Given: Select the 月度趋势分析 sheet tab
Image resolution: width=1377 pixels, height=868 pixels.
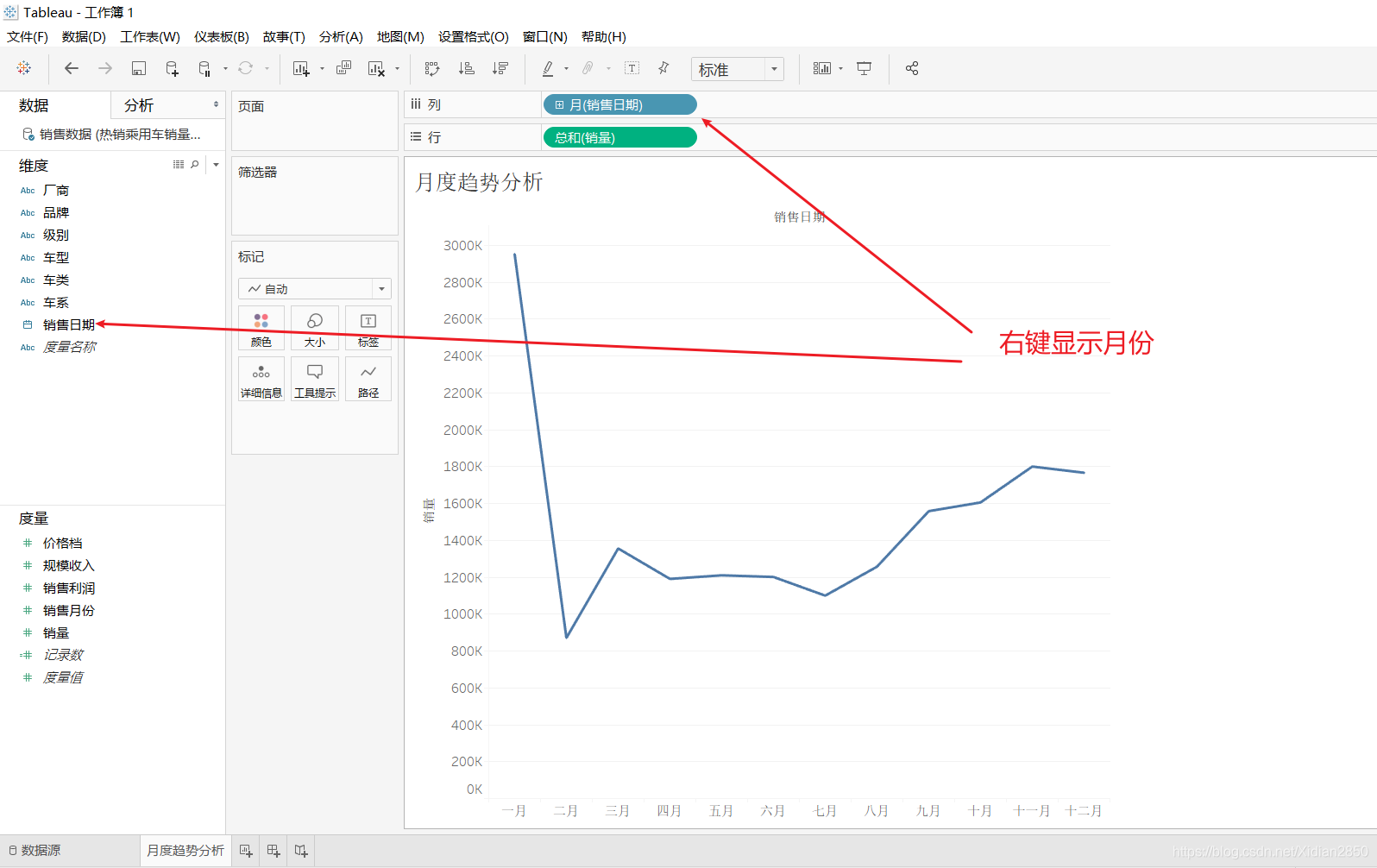Looking at the screenshot, I should (x=185, y=850).
